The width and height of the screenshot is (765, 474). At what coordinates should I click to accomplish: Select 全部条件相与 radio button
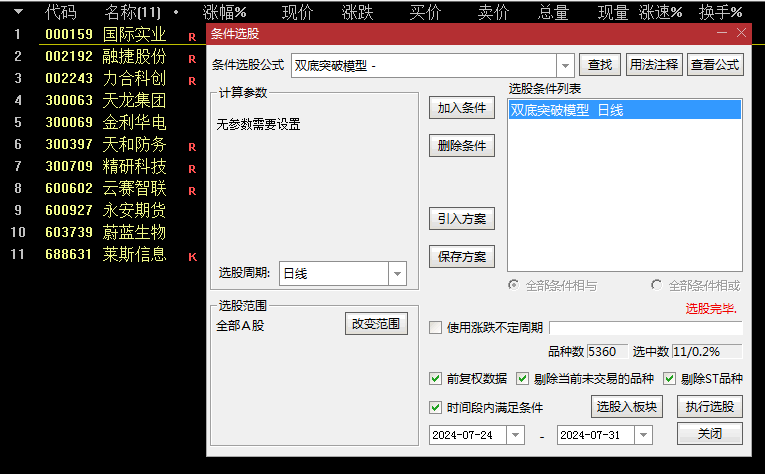(x=513, y=285)
